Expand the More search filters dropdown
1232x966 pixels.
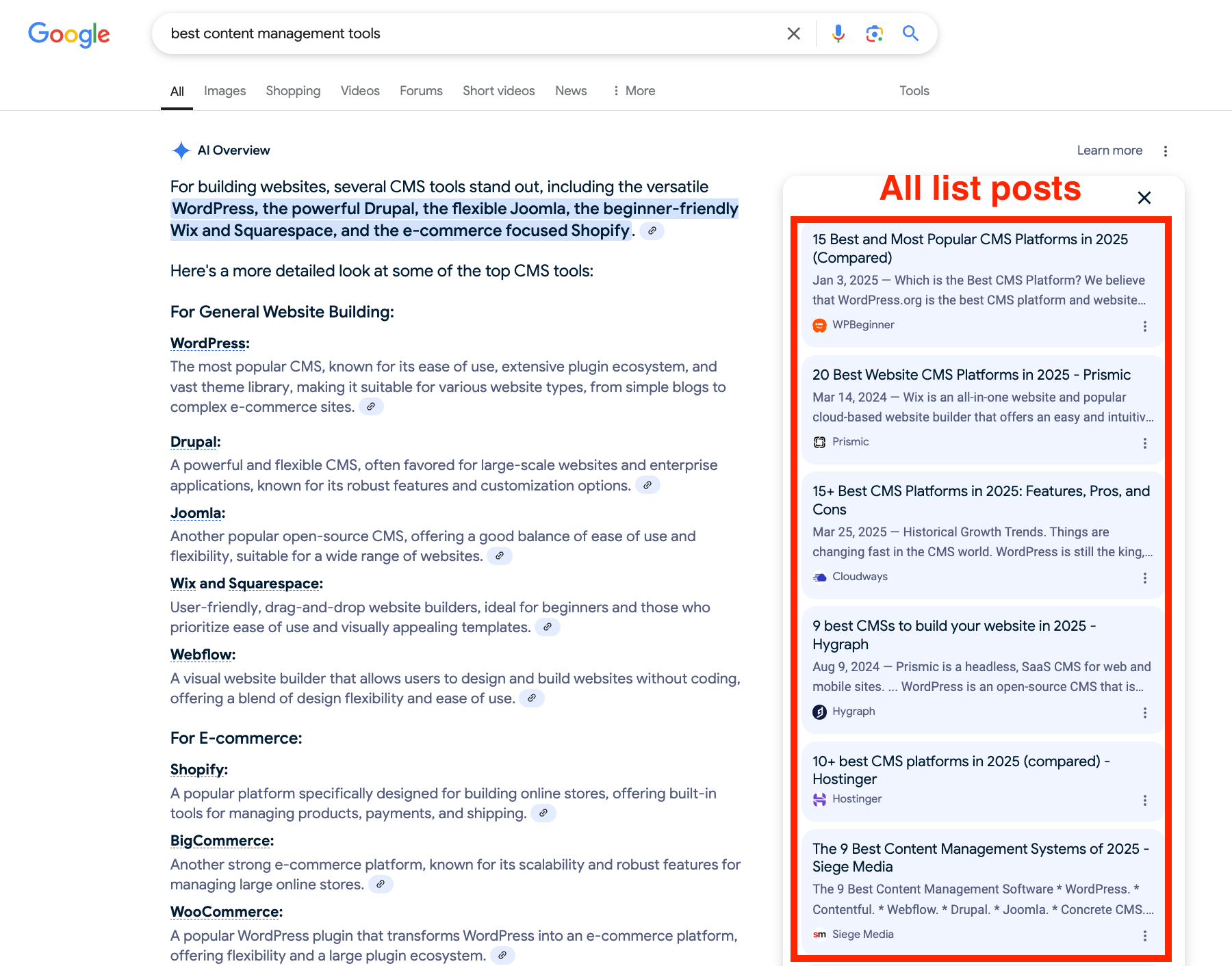634,91
